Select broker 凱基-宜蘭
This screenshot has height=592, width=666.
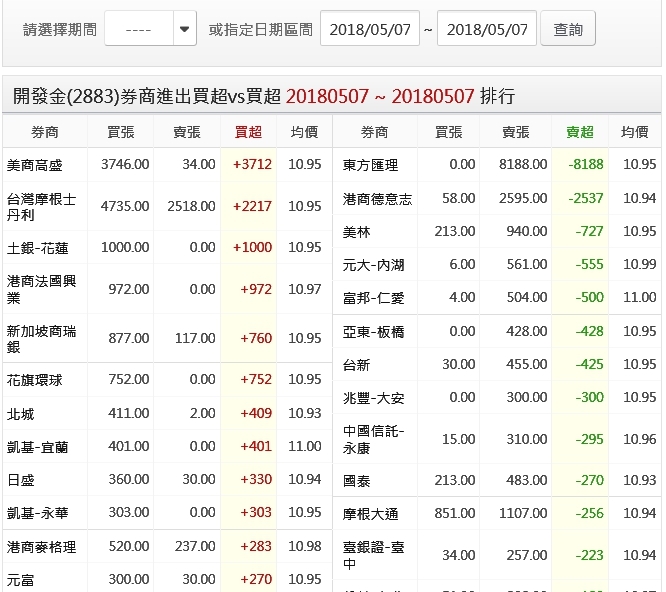click(37, 446)
